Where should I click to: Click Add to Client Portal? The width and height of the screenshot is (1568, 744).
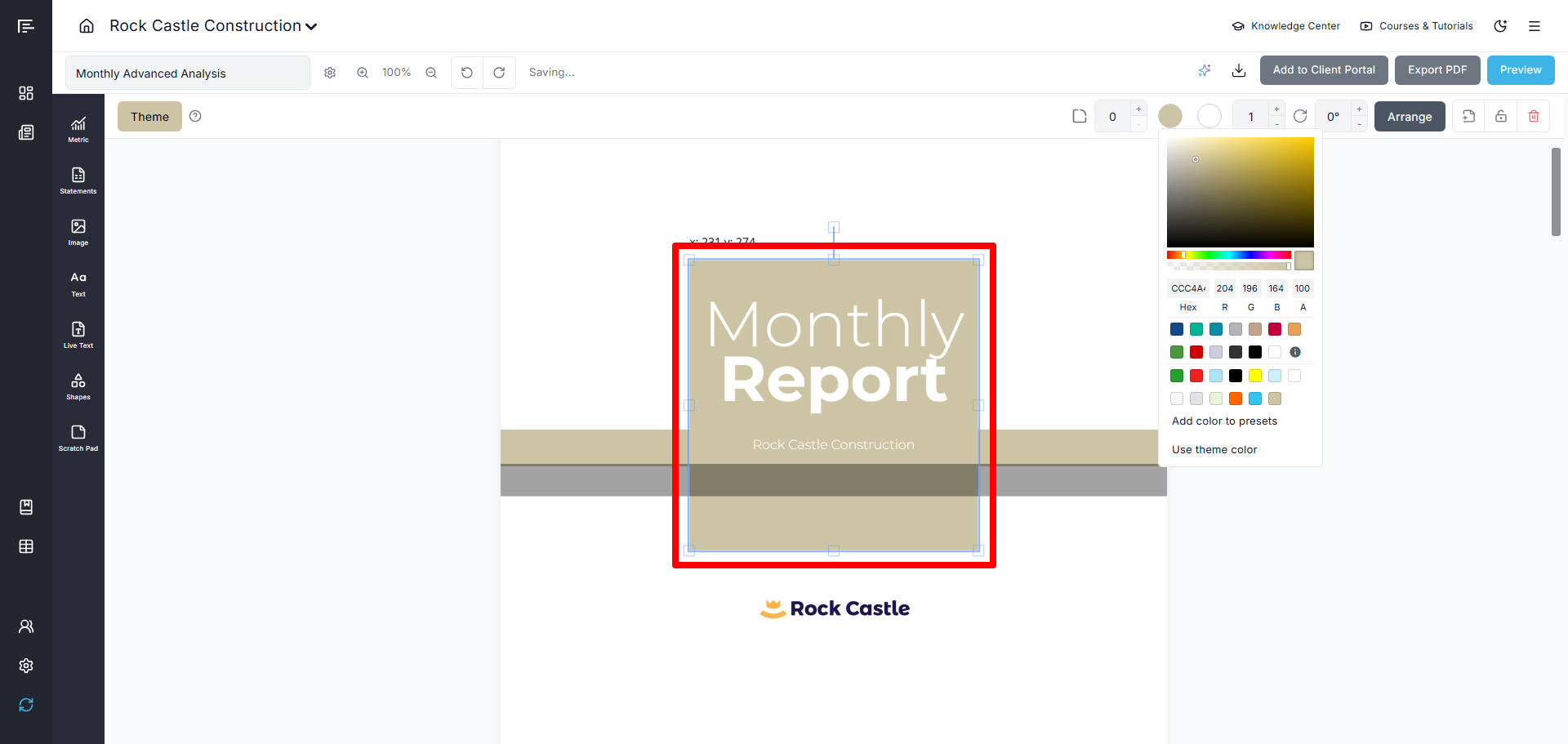pos(1324,70)
